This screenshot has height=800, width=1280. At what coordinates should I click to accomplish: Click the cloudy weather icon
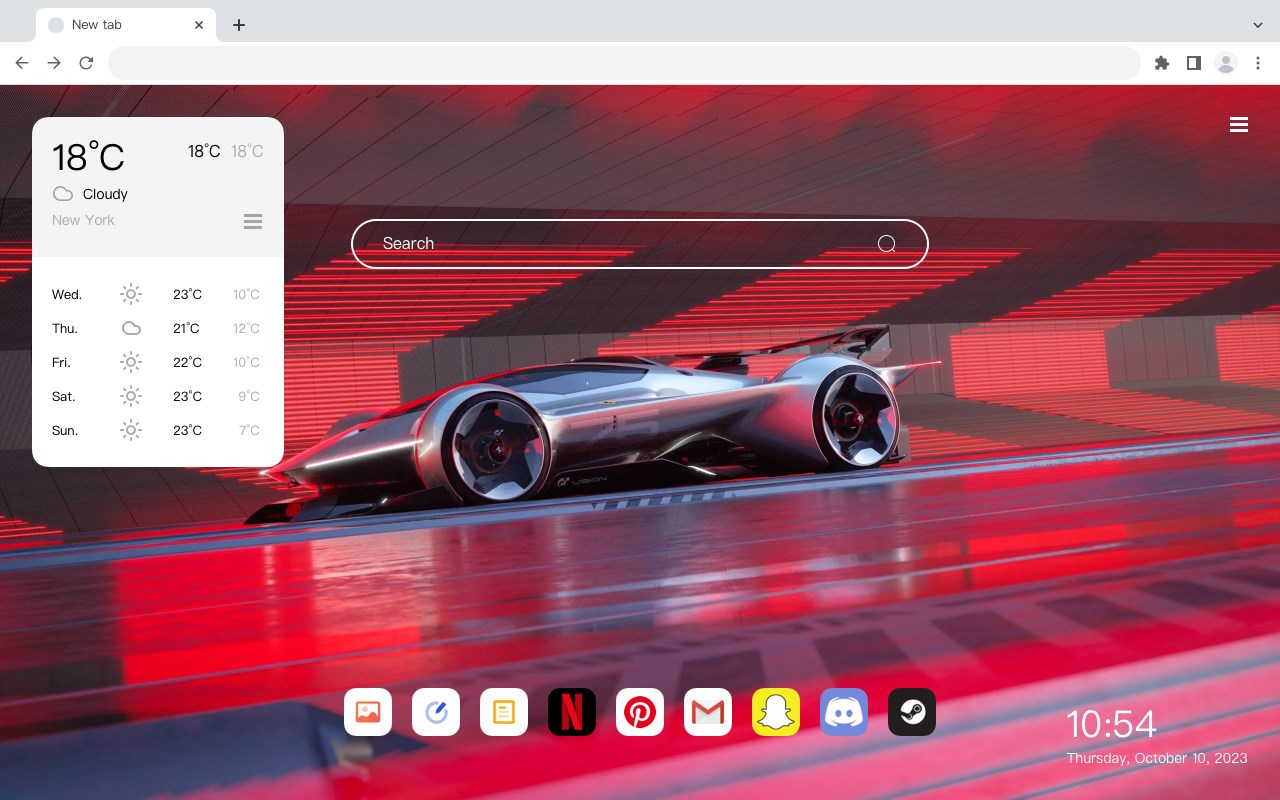coord(63,194)
